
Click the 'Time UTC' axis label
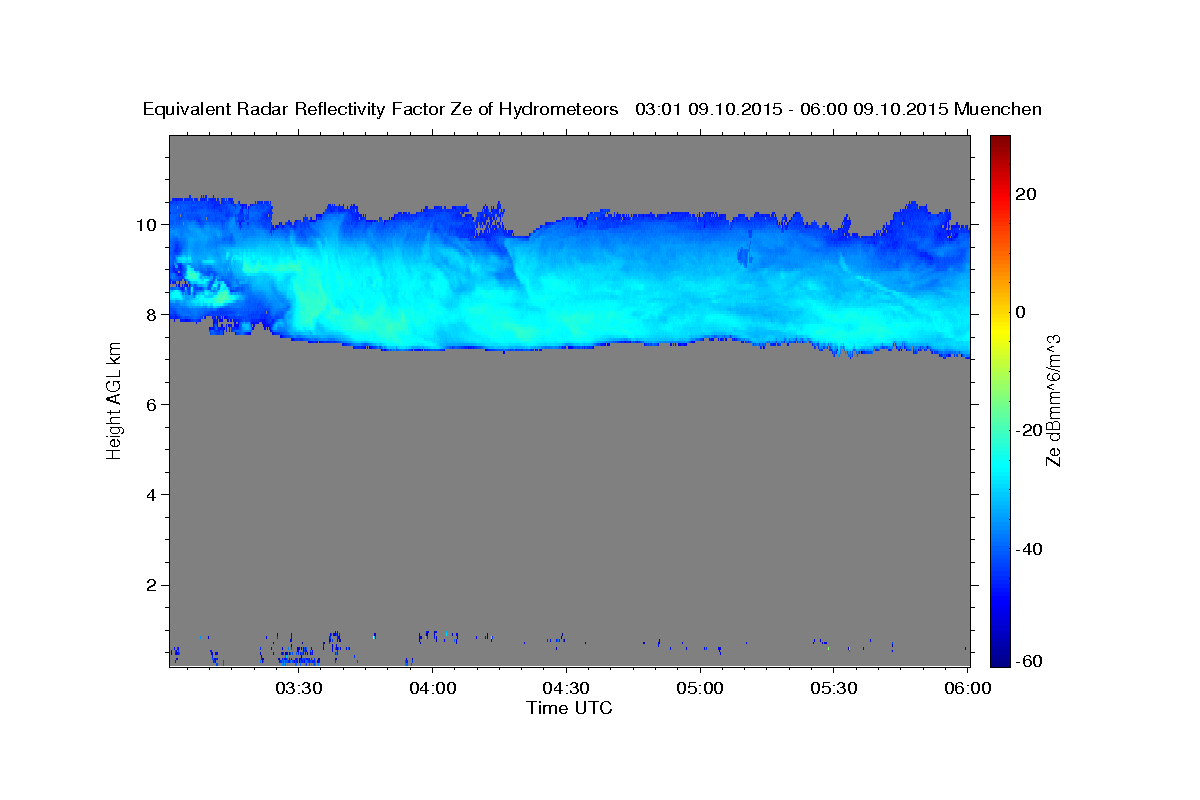[569, 708]
